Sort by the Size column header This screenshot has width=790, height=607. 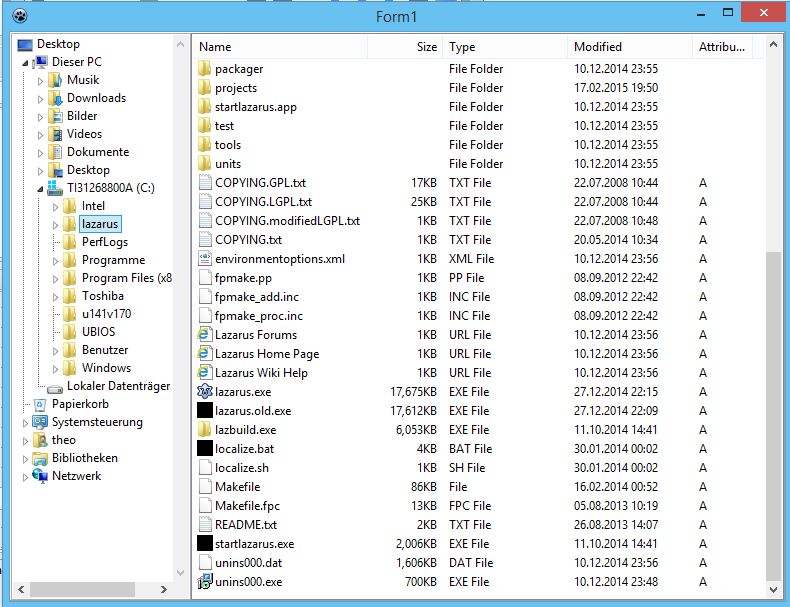coord(405,47)
